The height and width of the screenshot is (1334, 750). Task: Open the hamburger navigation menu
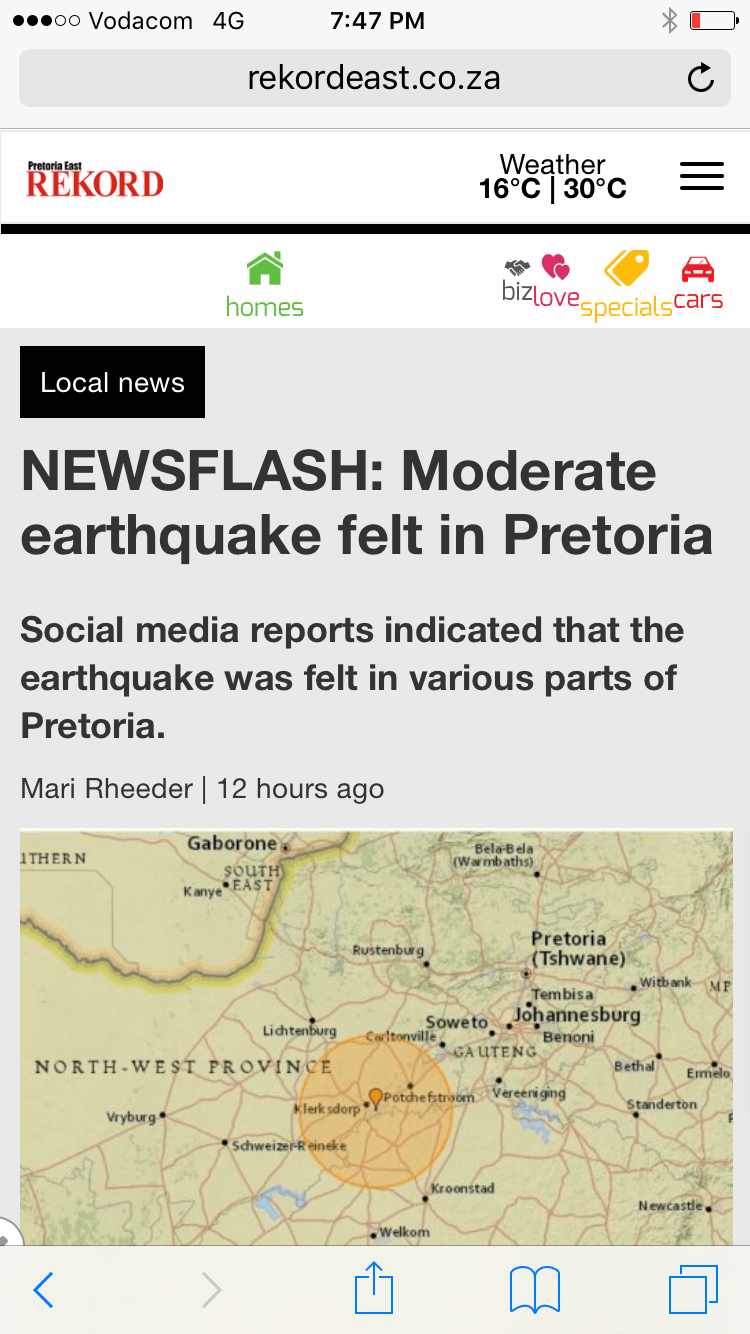(x=701, y=176)
